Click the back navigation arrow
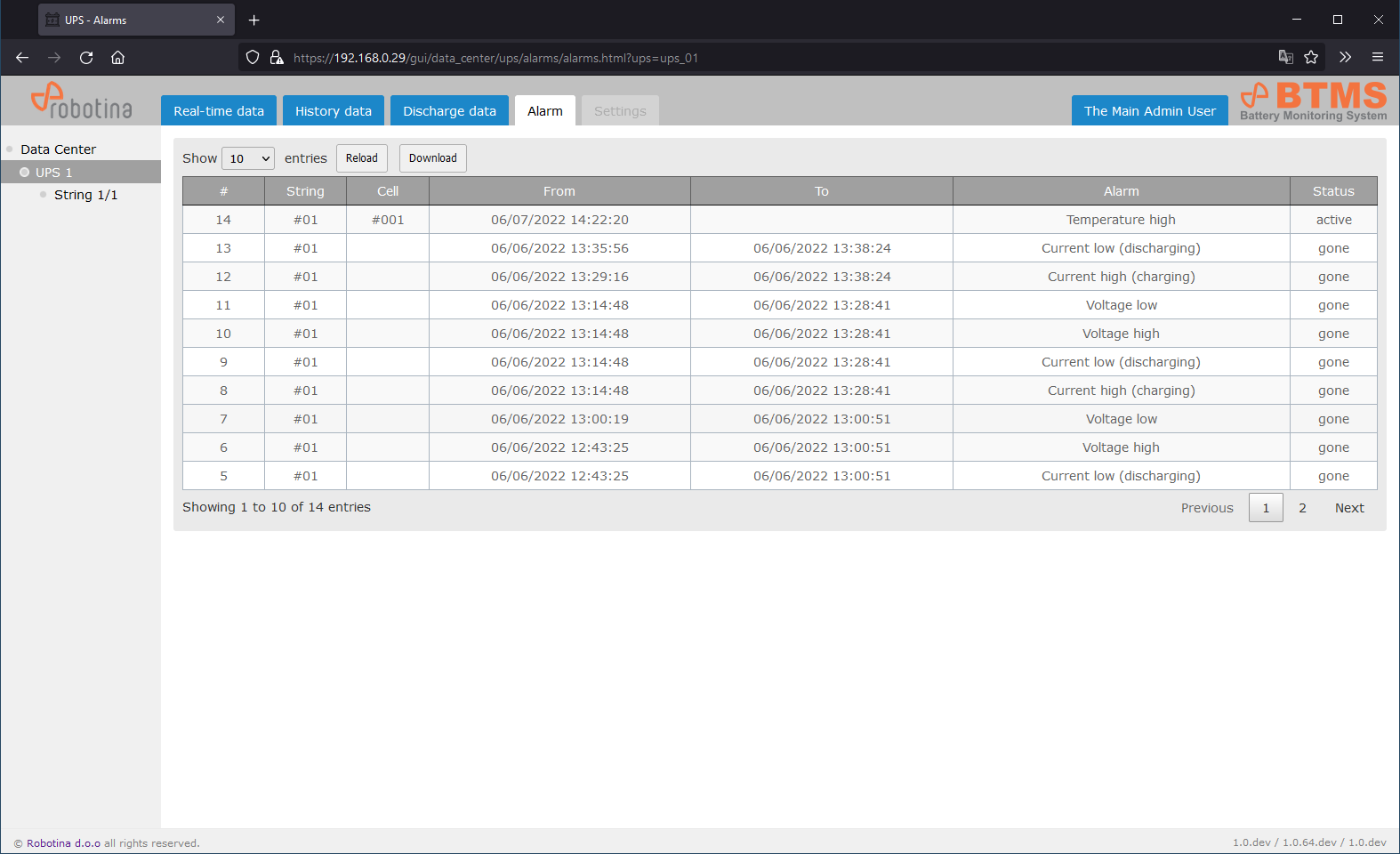The width and height of the screenshot is (1400, 854). [x=22, y=58]
